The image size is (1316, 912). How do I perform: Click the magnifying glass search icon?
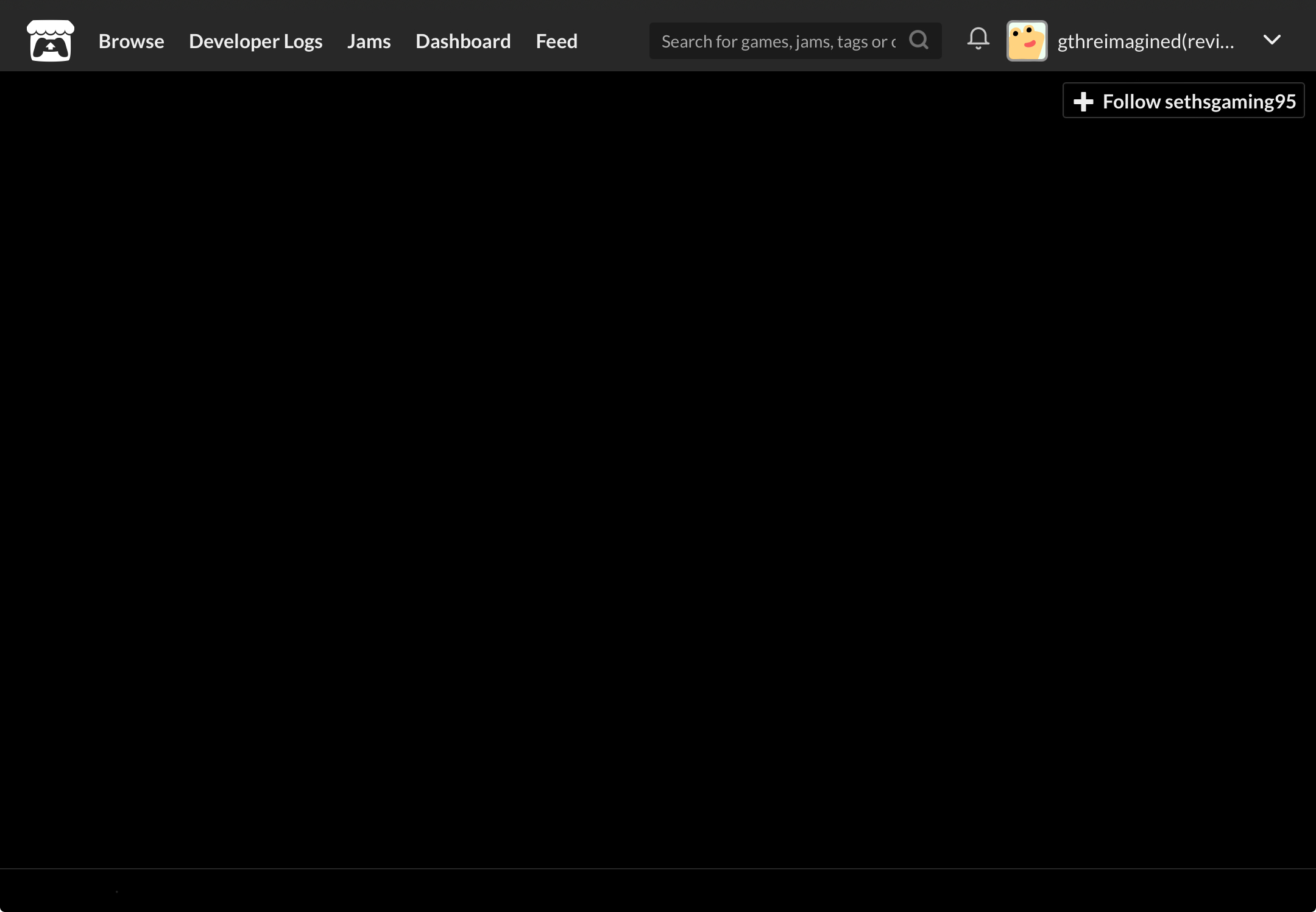click(919, 40)
